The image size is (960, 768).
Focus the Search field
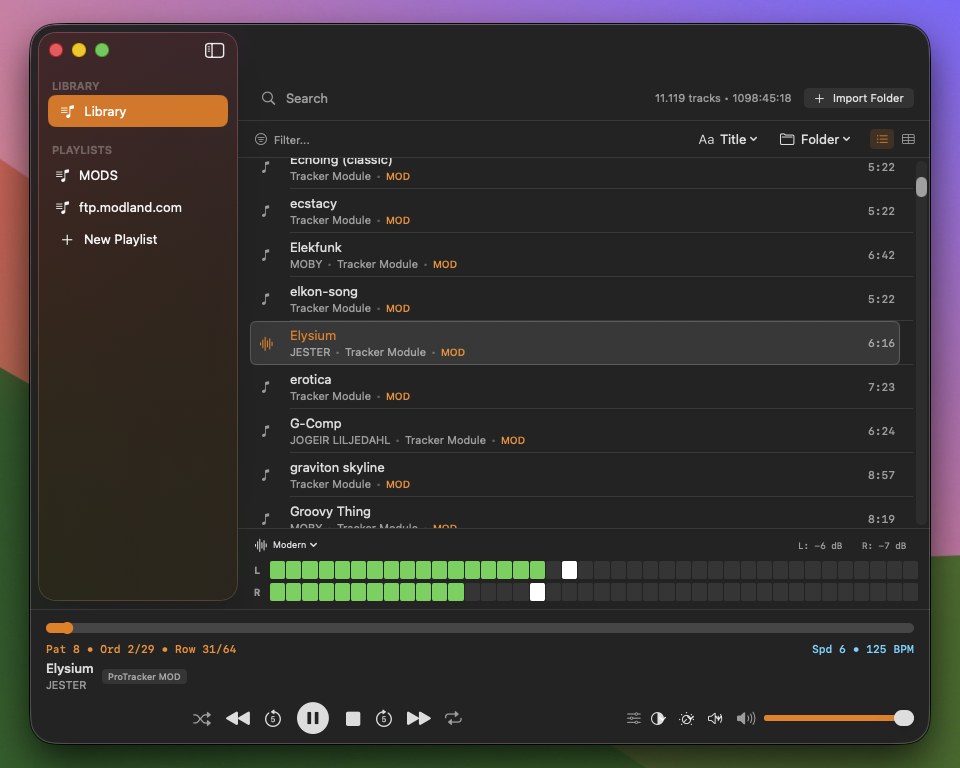453,98
